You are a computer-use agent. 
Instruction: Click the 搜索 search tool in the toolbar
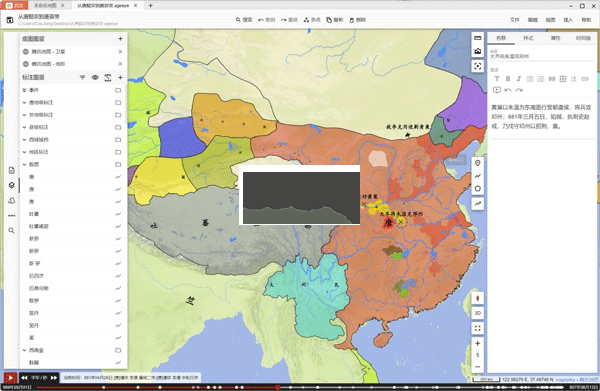pyautogui.click(x=244, y=20)
